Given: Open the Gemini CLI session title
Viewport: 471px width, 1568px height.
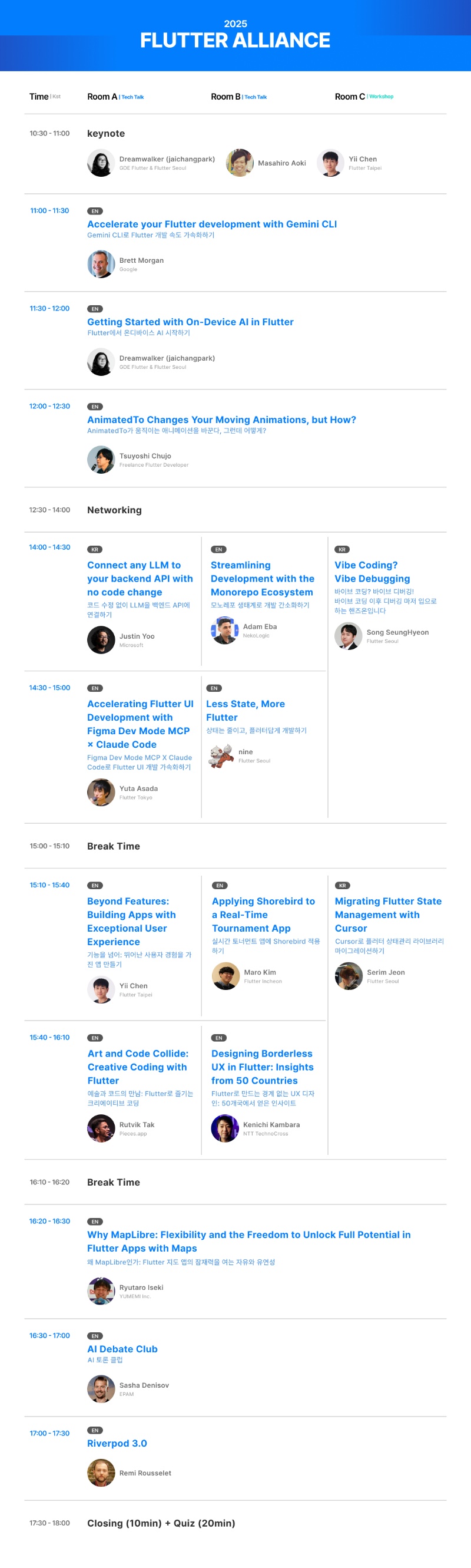Looking at the screenshot, I should coord(212,224).
